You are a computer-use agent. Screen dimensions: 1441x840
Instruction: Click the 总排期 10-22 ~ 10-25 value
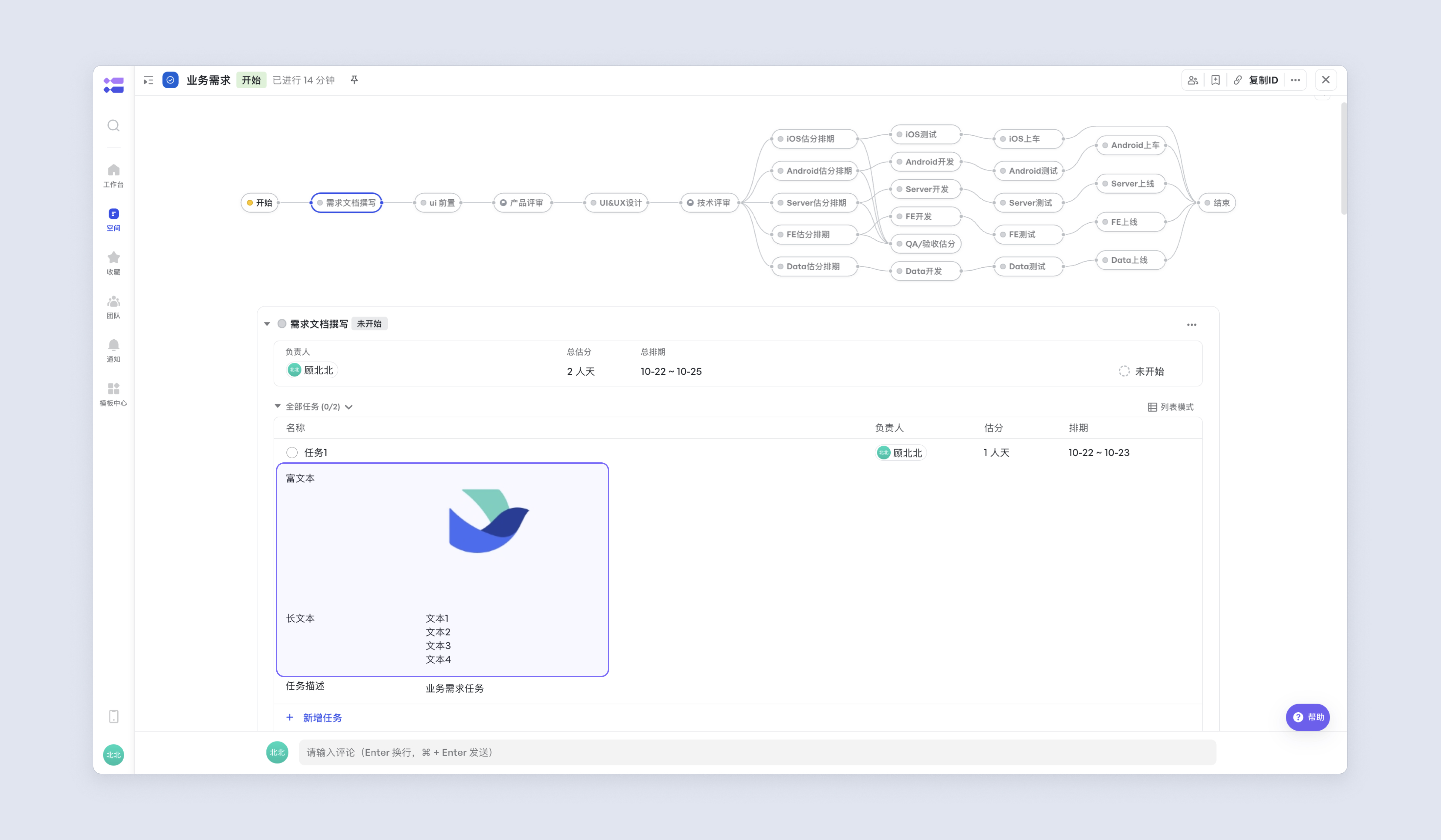[671, 371]
